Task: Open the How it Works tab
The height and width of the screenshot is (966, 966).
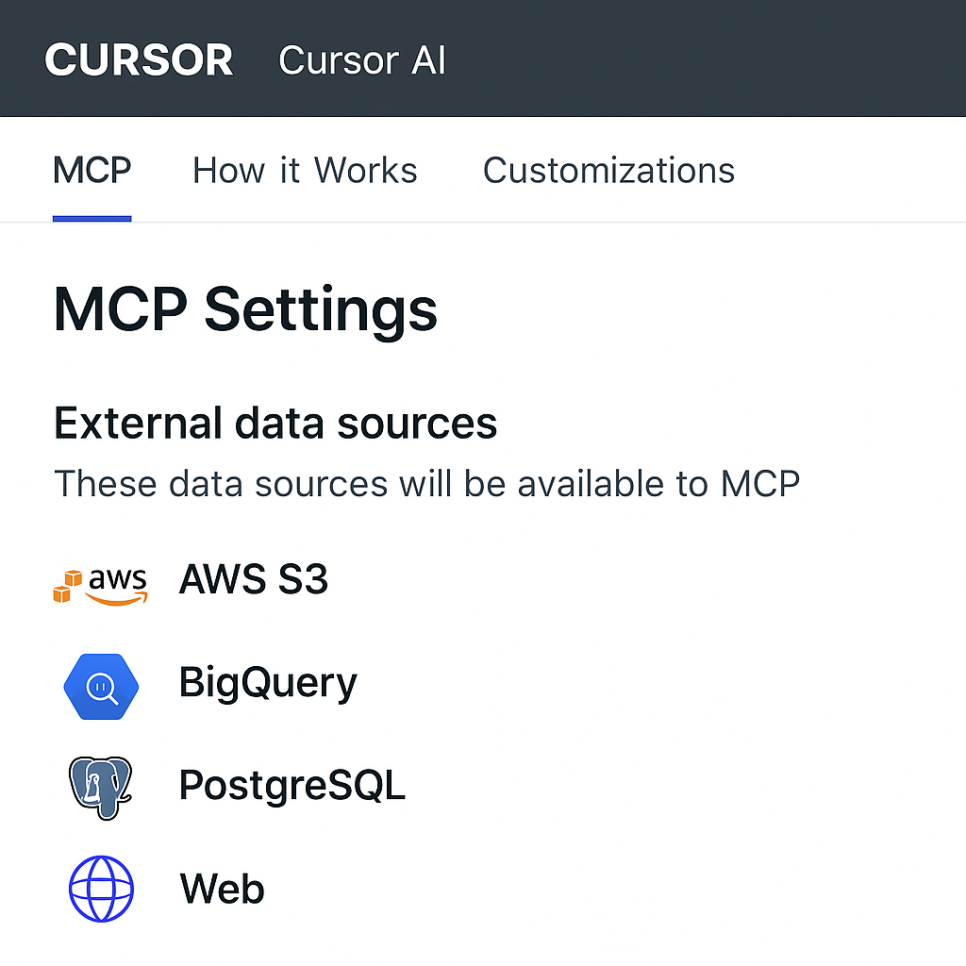Action: pos(304,170)
